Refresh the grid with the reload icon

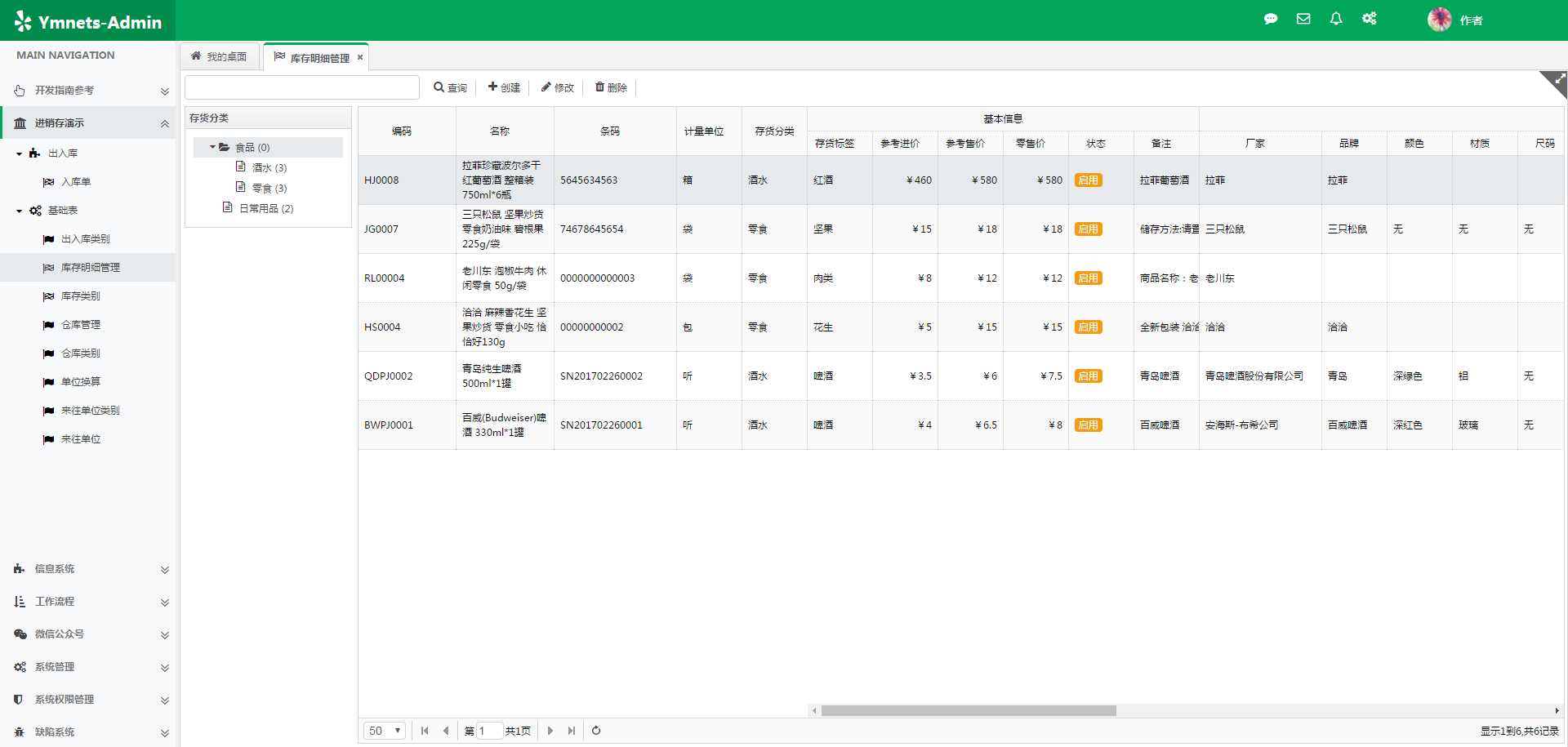(596, 731)
